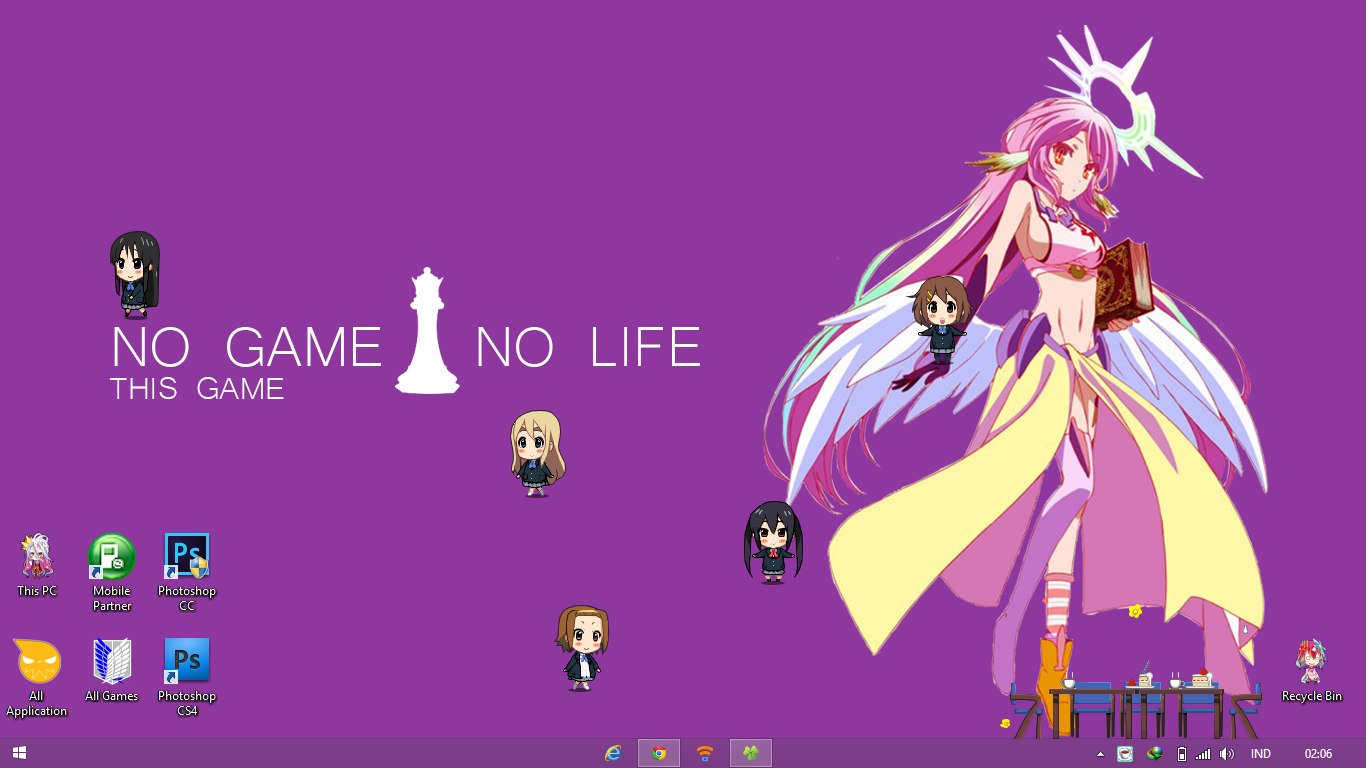1366x768 pixels.
Task: Open the 02:06 taskbar clock
Action: pos(1318,754)
